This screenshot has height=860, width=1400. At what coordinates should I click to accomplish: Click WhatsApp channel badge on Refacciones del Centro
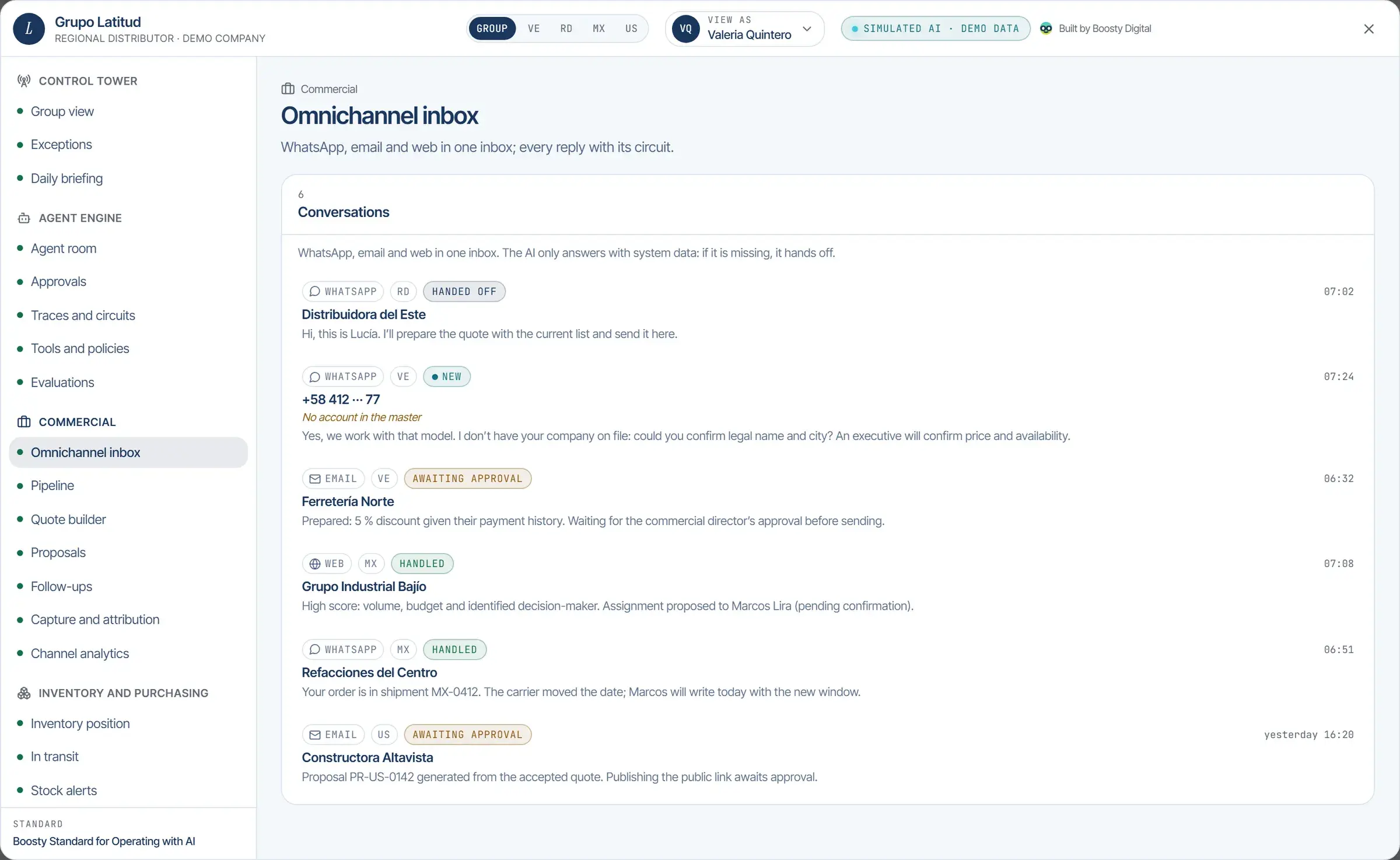tap(343, 649)
